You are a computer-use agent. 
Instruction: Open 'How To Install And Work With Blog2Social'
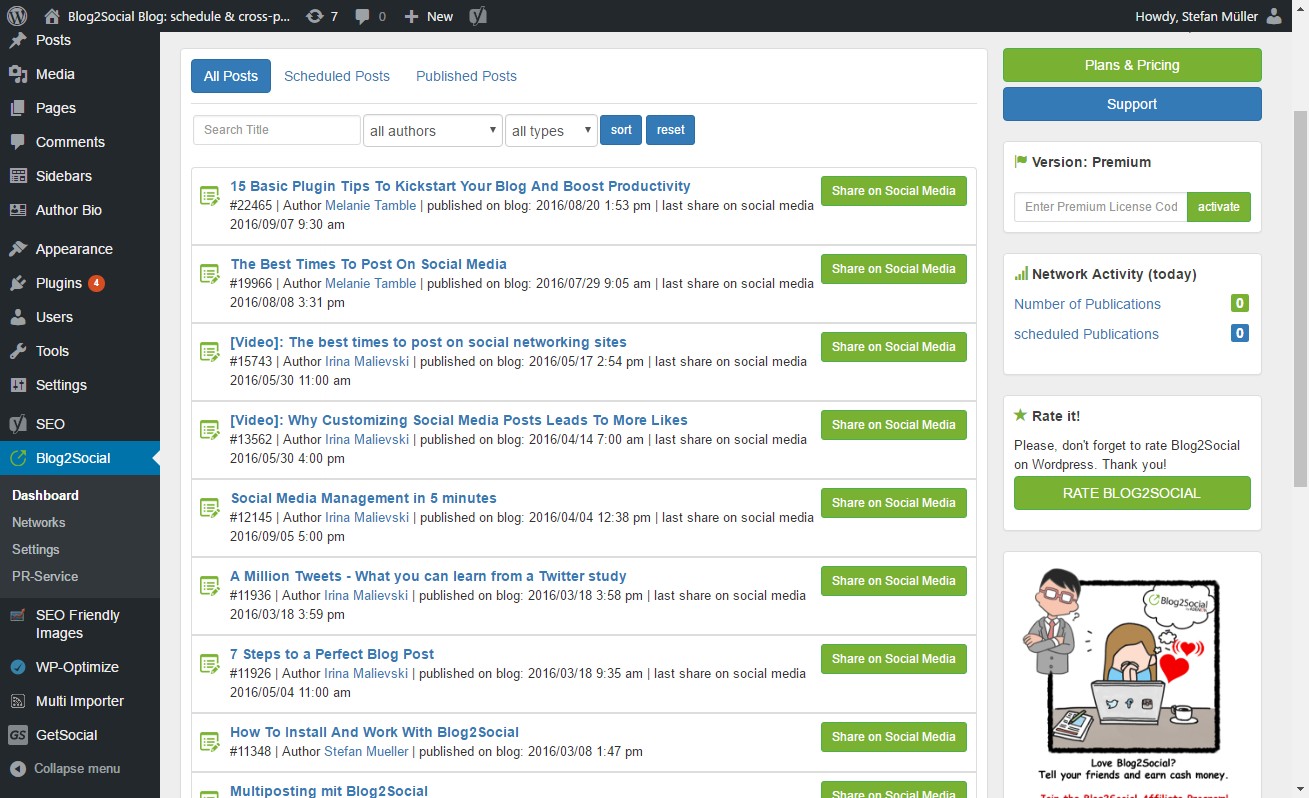click(374, 732)
